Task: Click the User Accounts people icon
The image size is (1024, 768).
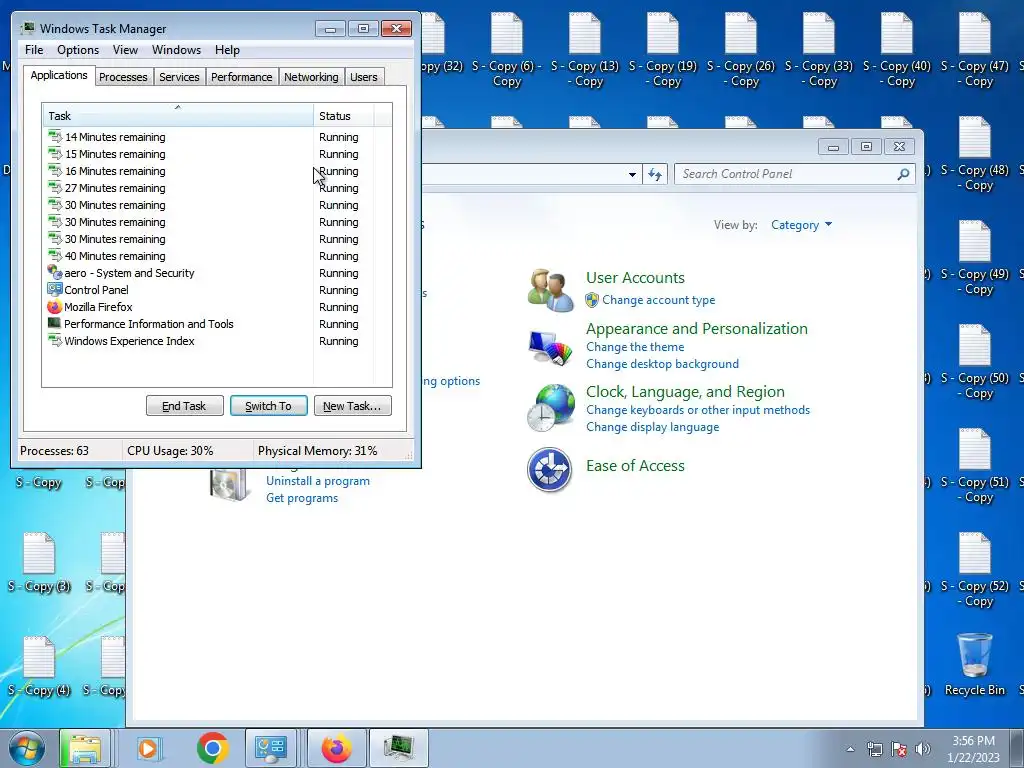Action: 550,289
